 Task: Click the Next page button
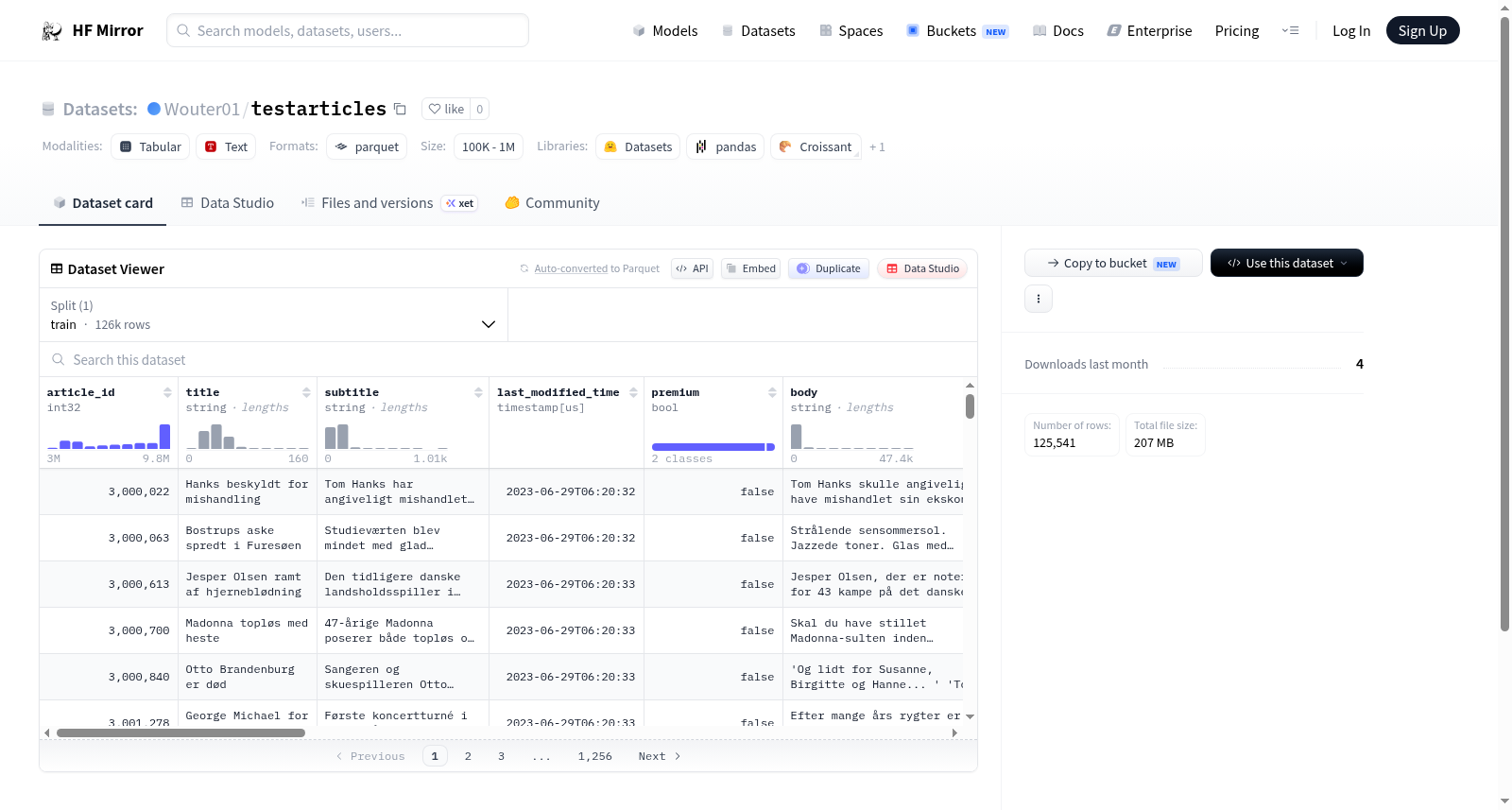pos(660,756)
